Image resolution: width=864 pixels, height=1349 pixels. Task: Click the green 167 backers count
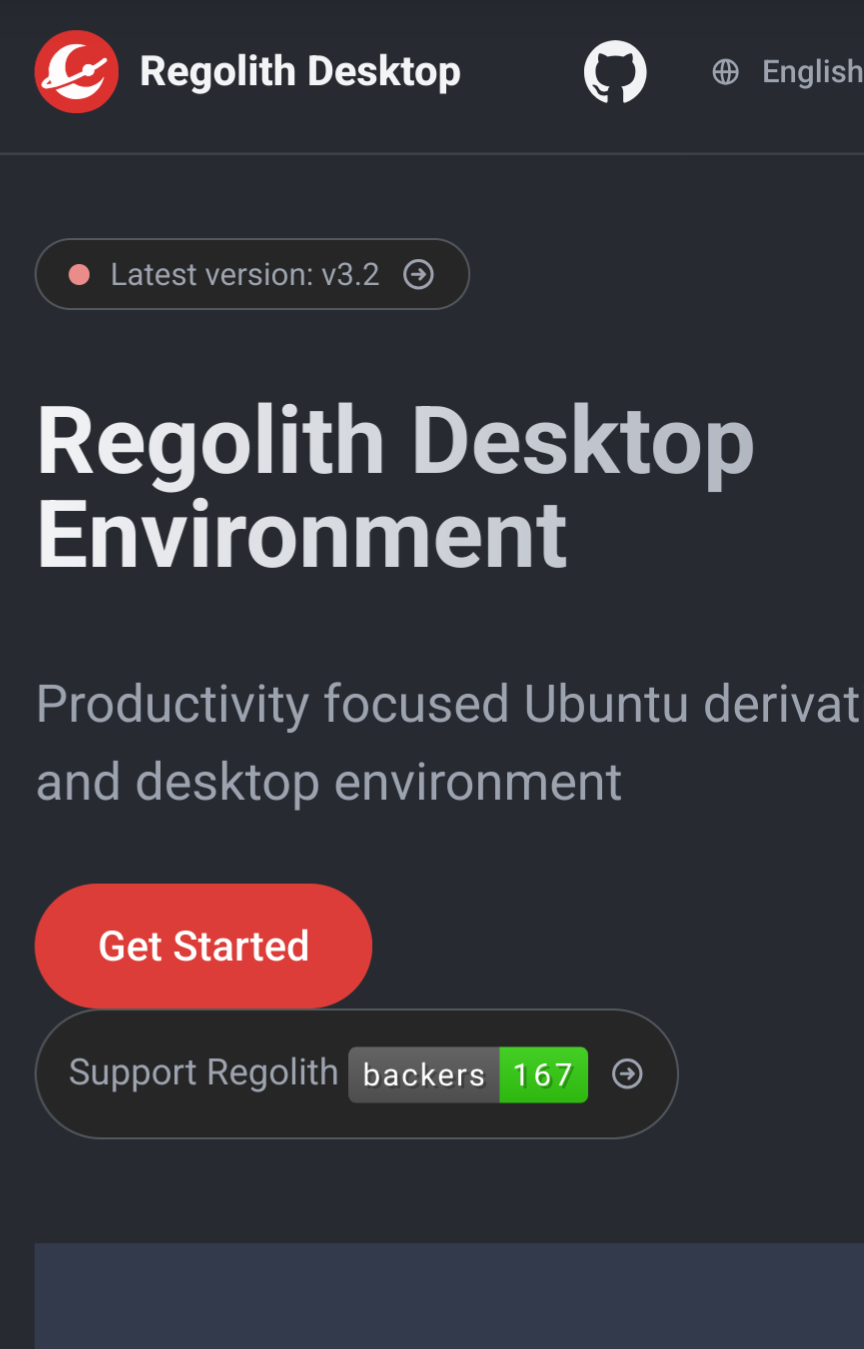[543, 1075]
